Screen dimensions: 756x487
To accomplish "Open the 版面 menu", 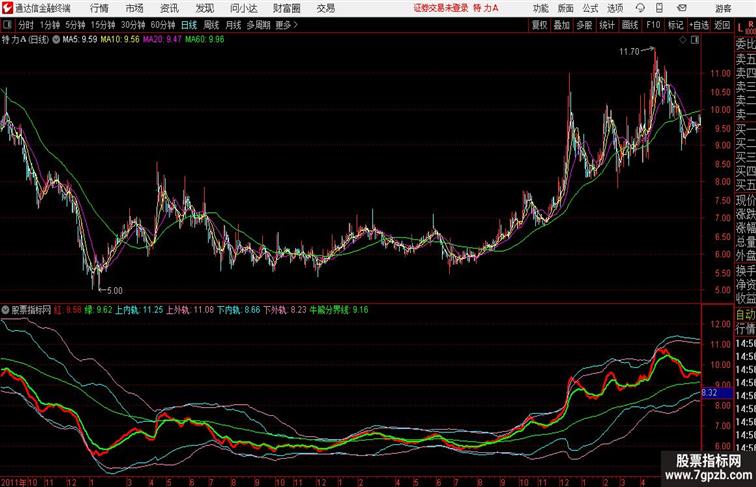I will pyautogui.click(x=566, y=8).
